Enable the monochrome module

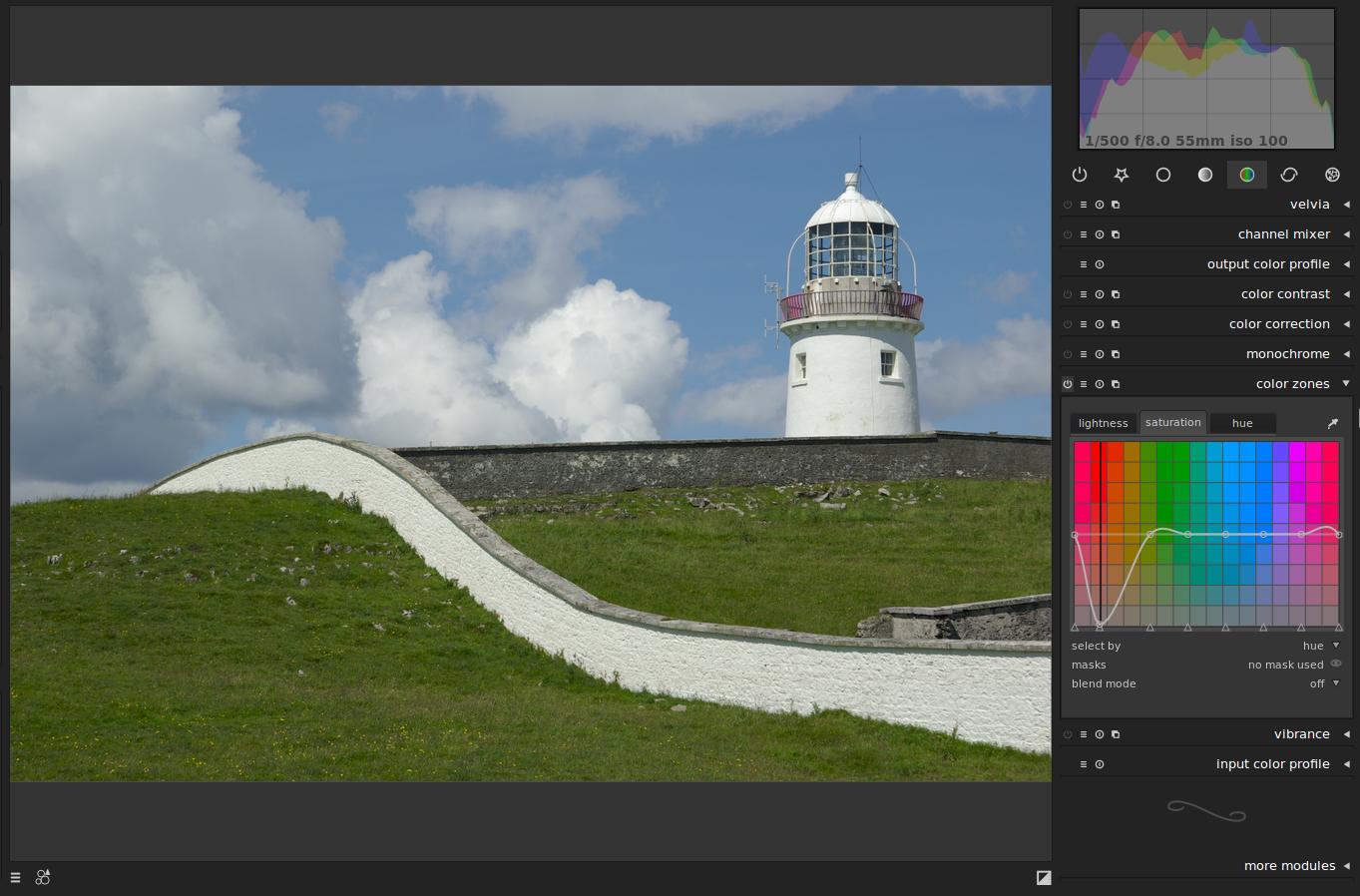[1068, 354]
